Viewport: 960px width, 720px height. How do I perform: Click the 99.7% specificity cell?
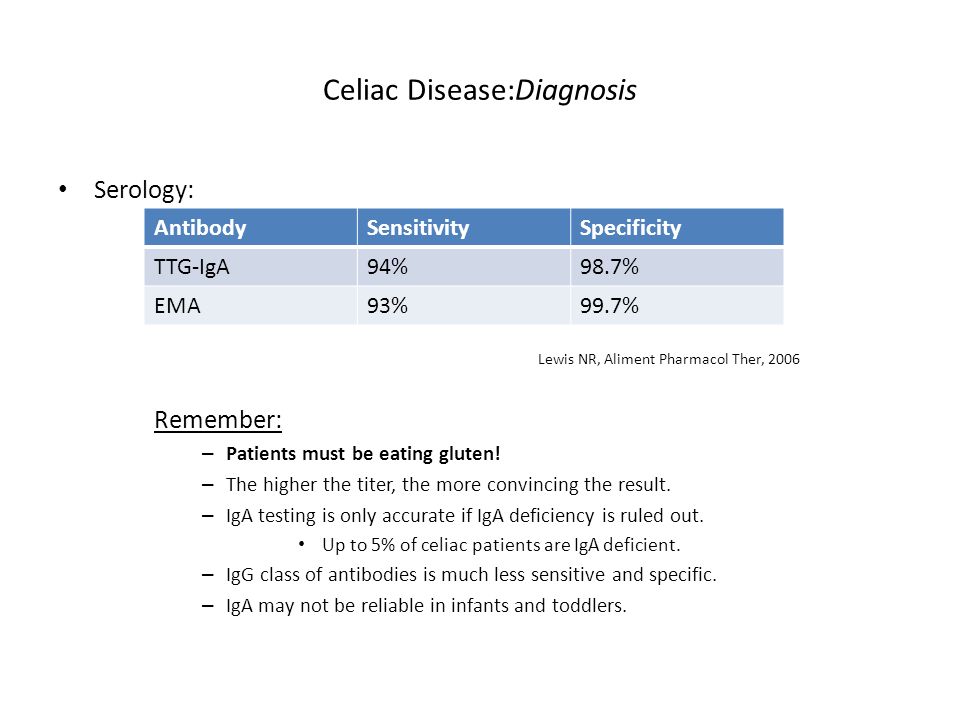pyautogui.click(x=677, y=305)
